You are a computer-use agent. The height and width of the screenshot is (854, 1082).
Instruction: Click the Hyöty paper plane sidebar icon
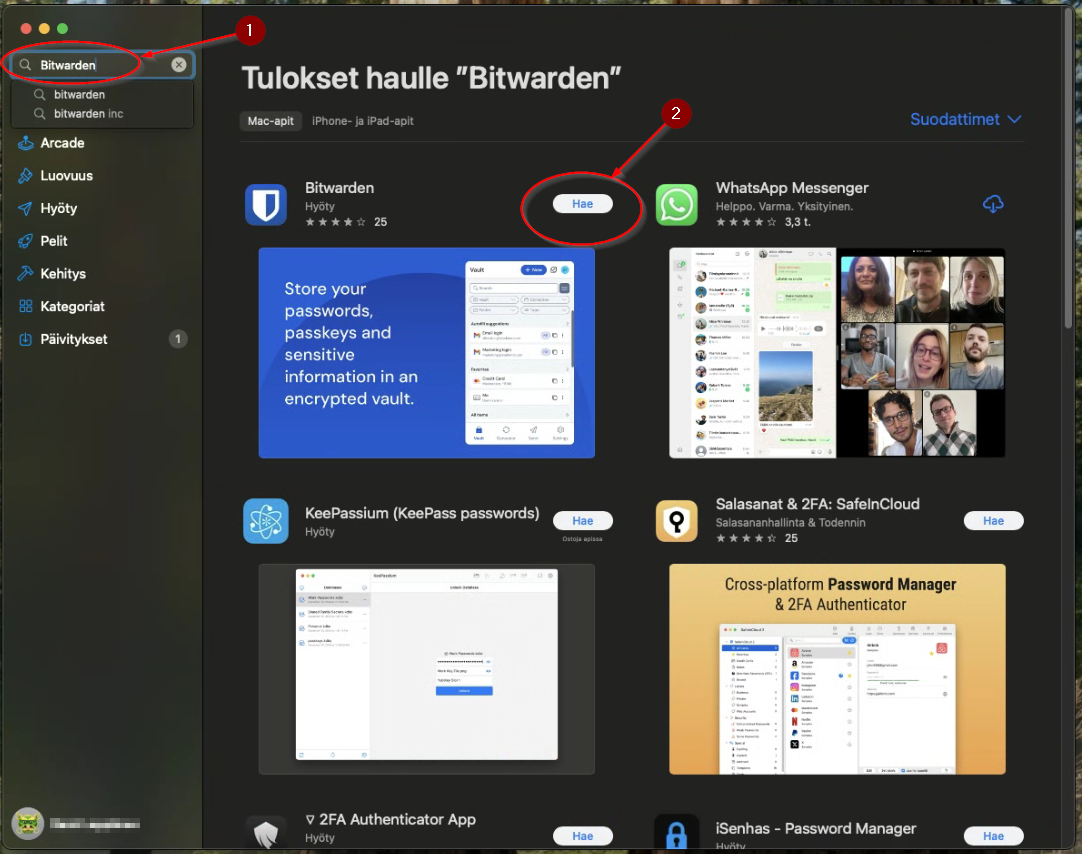tap(26, 208)
